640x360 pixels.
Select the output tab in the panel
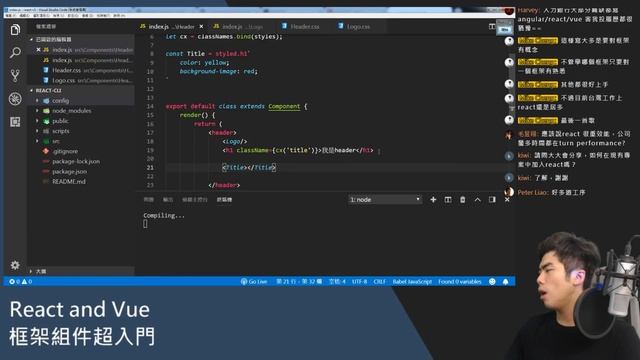tap(168, 200)
